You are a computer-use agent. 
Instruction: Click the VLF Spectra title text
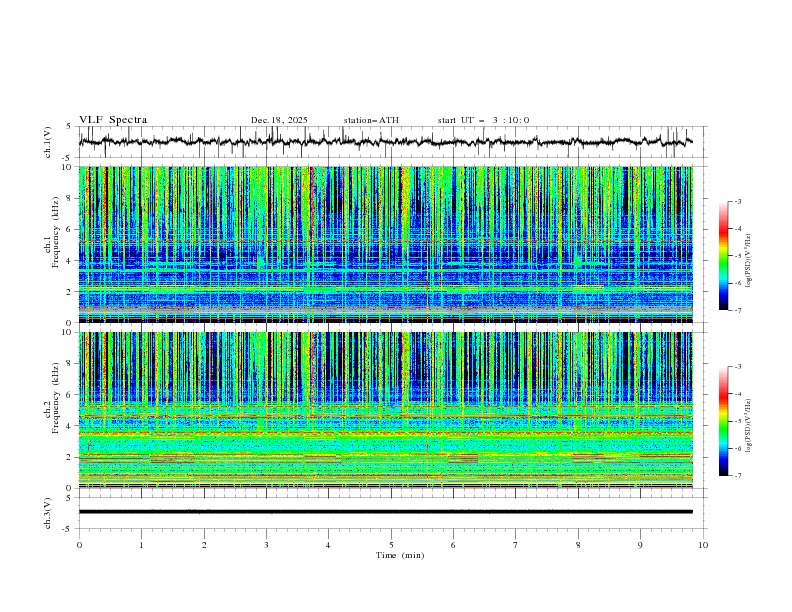[x=113, y=120]
